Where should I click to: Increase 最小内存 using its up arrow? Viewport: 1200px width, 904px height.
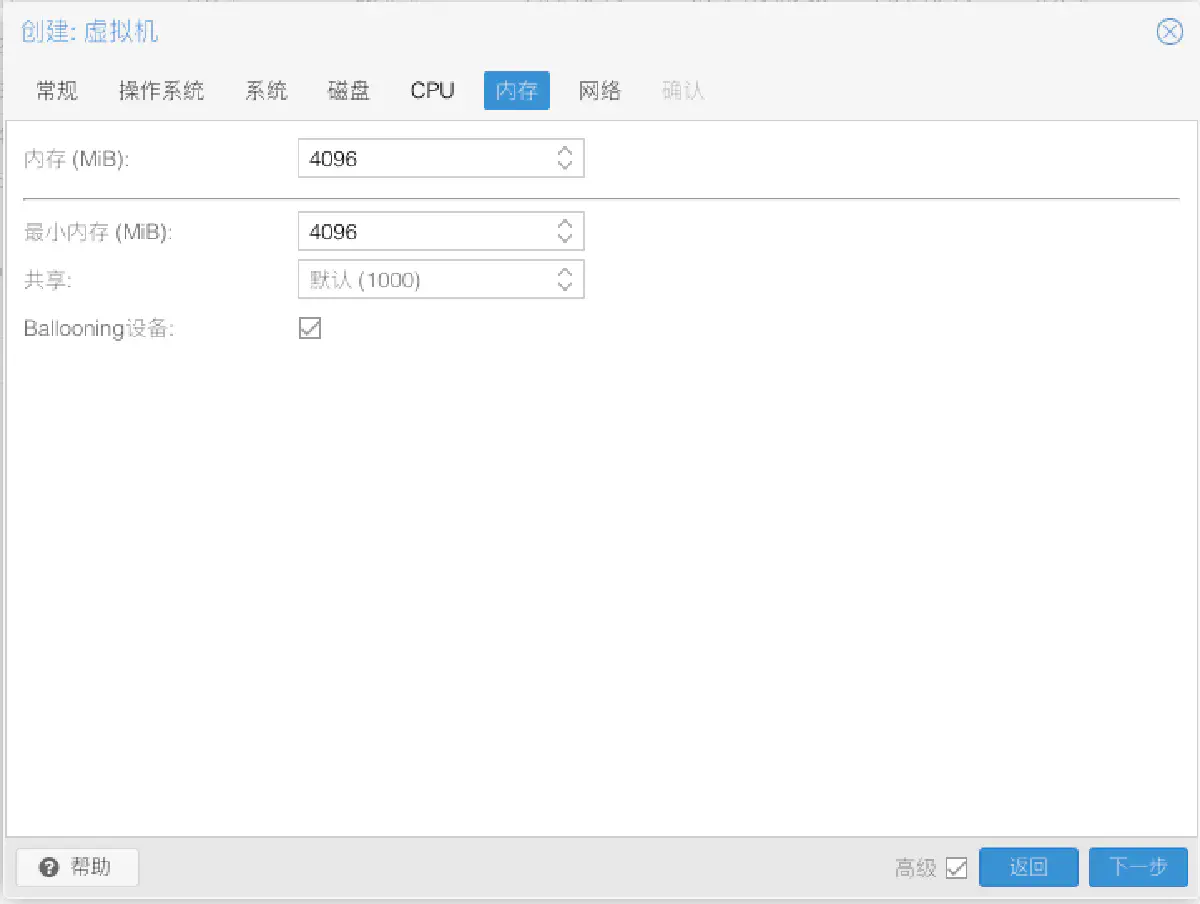(x=565, y=224)
